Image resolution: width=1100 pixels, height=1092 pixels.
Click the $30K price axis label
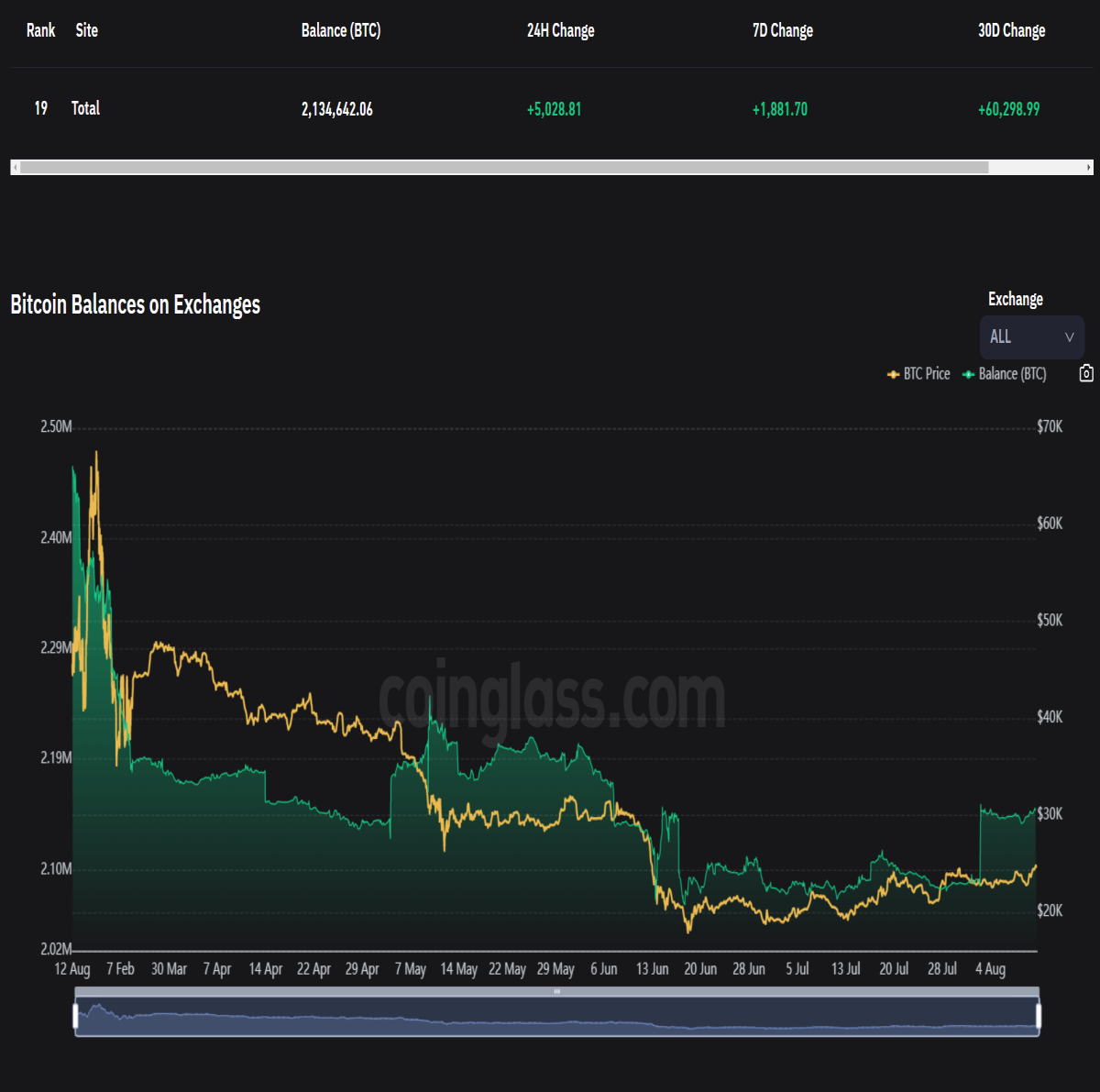click(x=1050, y=813)
